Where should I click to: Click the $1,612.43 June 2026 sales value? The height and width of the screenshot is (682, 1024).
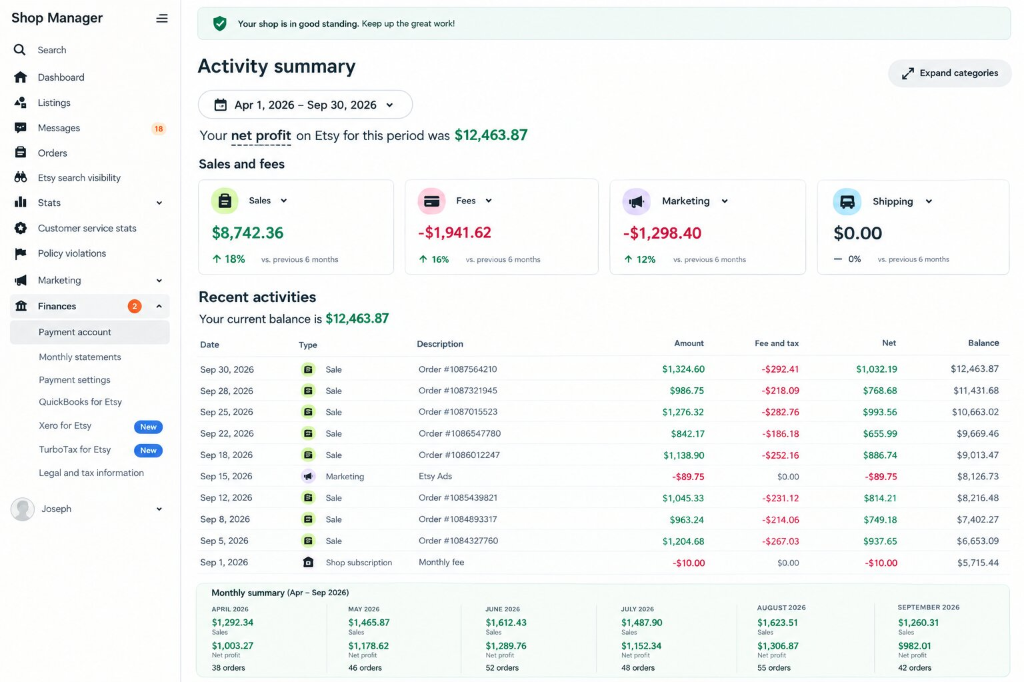click(506, 623)
